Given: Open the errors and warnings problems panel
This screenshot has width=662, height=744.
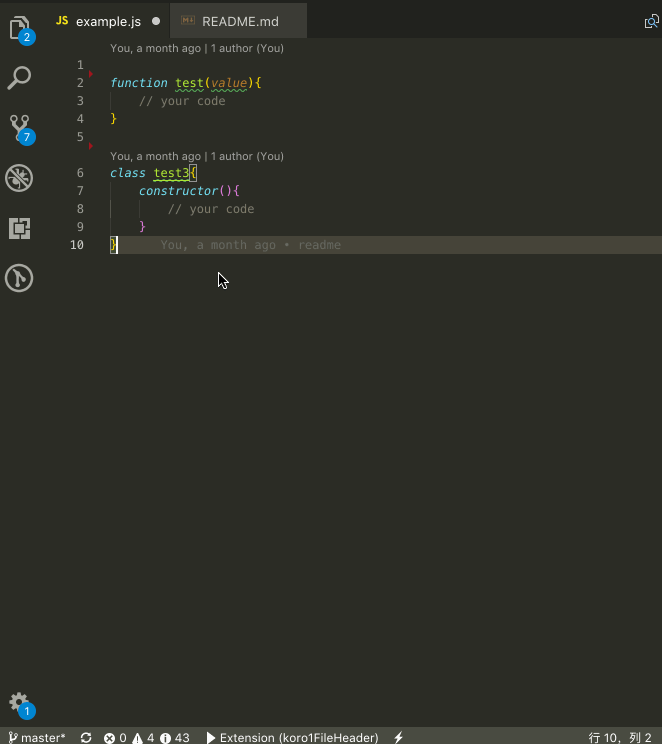Looking at the screenshot, I should [146, 737].
